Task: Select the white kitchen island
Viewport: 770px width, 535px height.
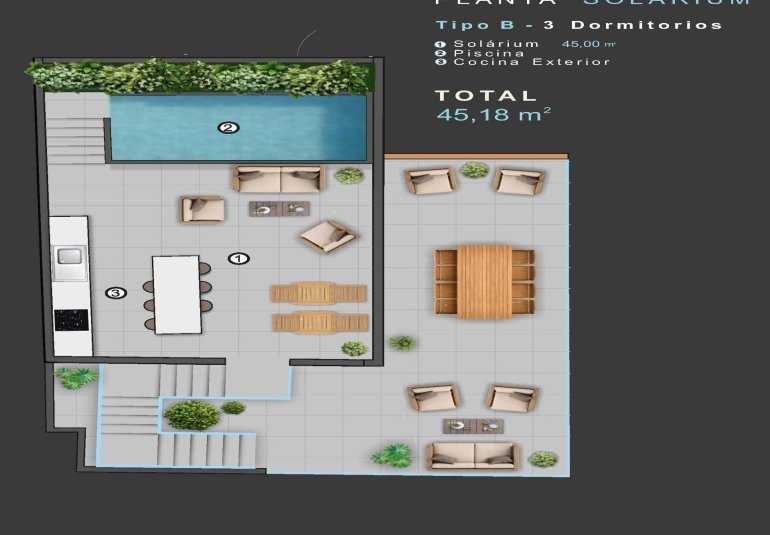Action: [x=177, y=294]
